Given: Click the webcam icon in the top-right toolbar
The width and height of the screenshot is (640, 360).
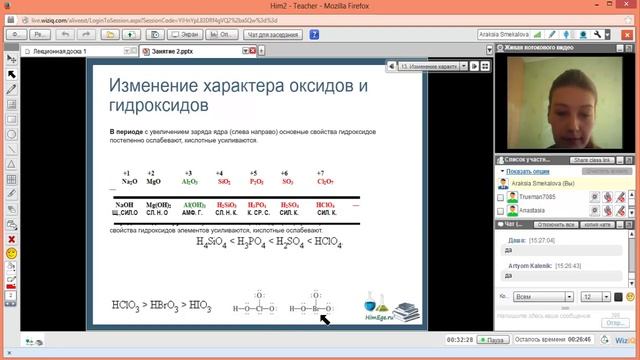Looking at the screenshot, I should click(x=583, y=35).
